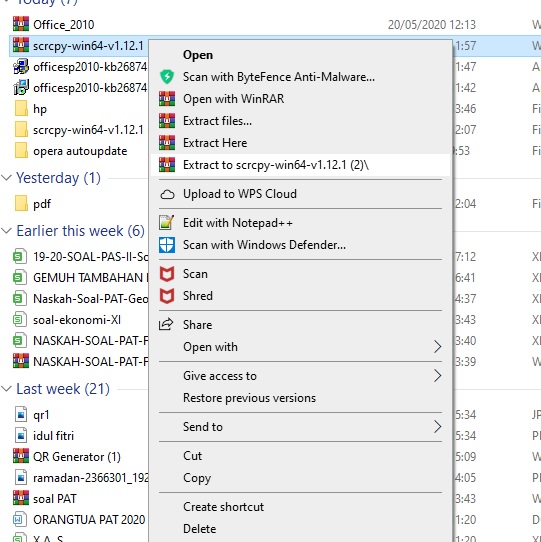Viewport: 541px width, 542px height.
Task: Click the WinRAR icon next to QR Generator (1)
Action: click(x=21, y=456)
